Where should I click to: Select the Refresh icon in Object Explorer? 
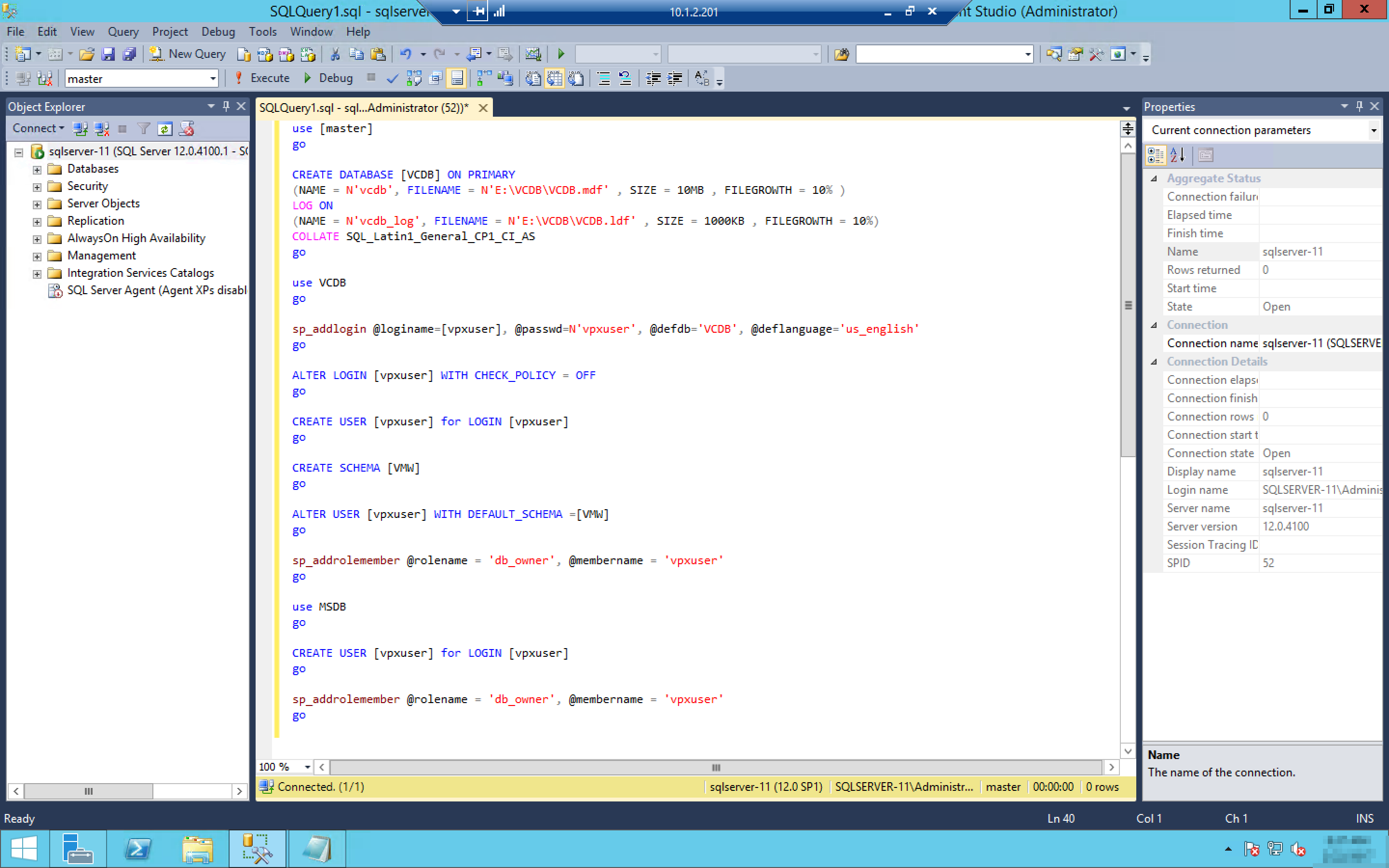(165, 129)
